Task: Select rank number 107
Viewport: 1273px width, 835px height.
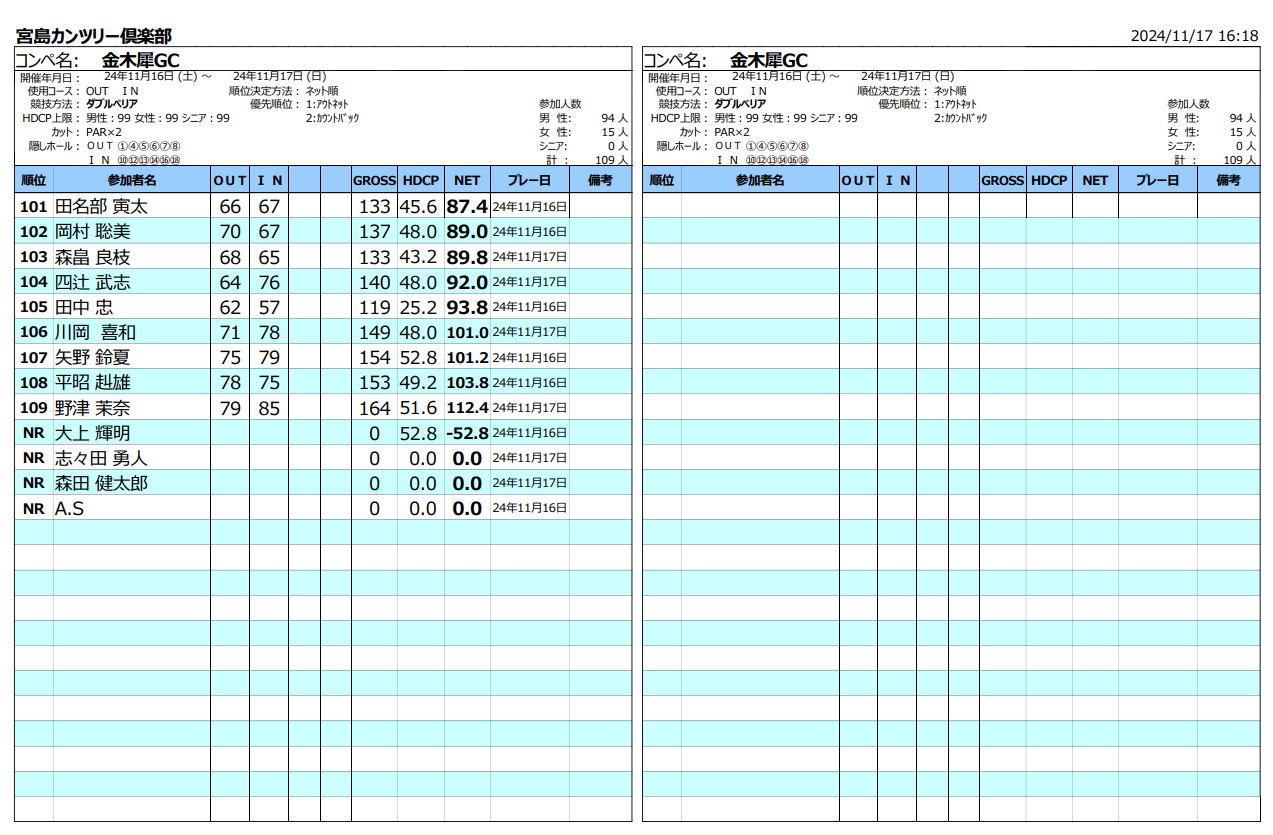Action: (x=34, y=357)
